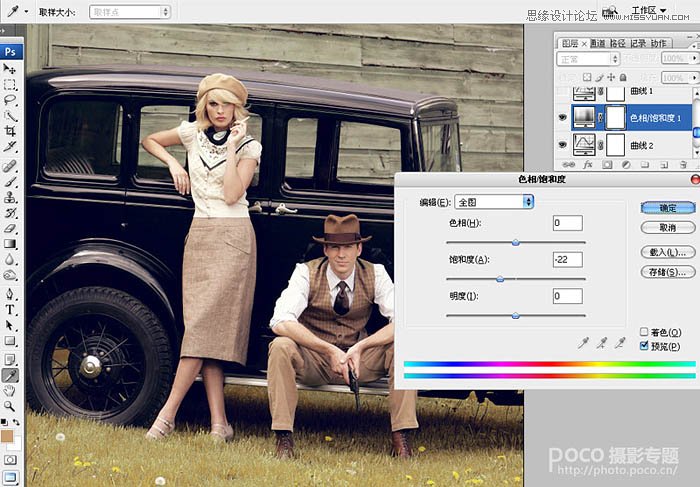Create new adjustment layer icon
700x487 pixels.
626,165
